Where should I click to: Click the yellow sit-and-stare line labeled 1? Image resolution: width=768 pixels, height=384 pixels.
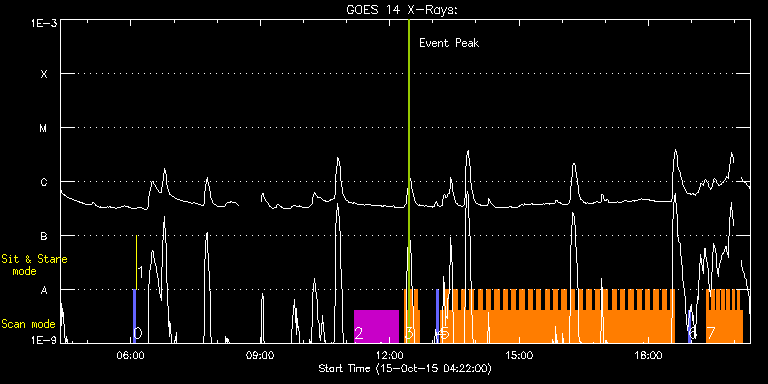tap(136, 263)
